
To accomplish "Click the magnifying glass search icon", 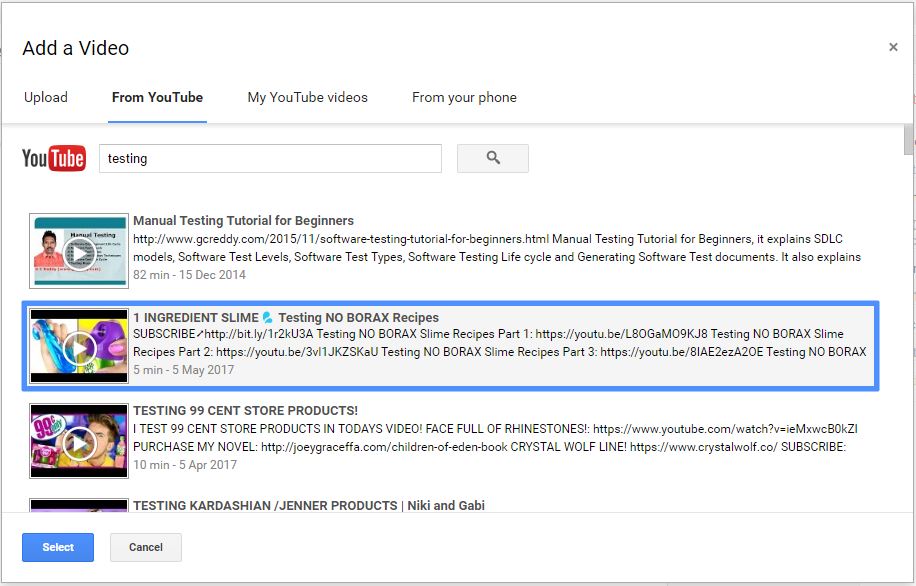I will (x=492, y=158).
